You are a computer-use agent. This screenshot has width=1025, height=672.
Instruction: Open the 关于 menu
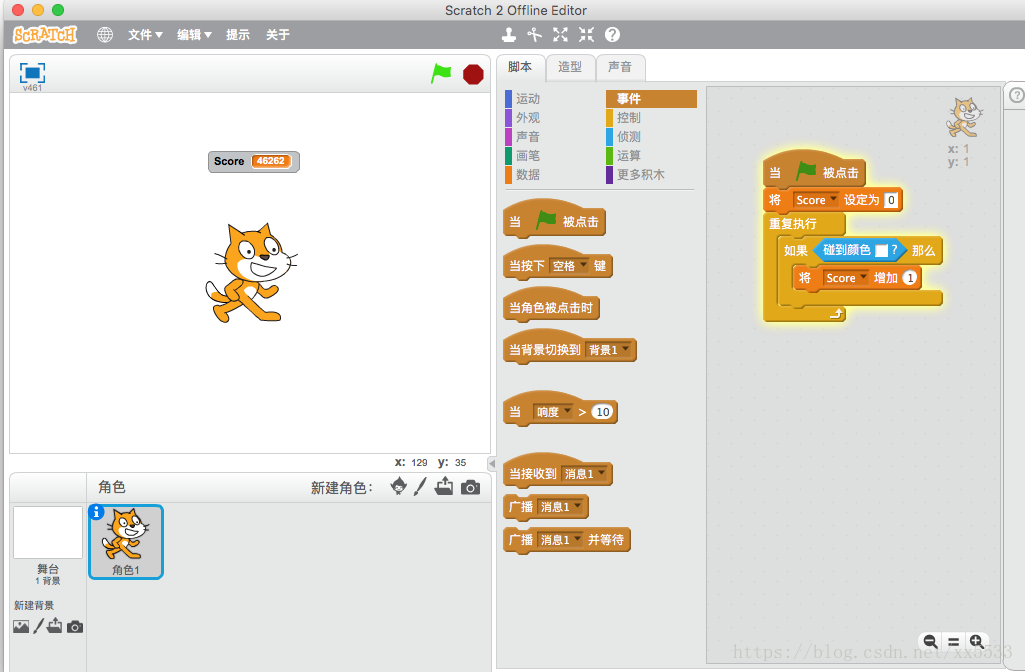point(277,35)
